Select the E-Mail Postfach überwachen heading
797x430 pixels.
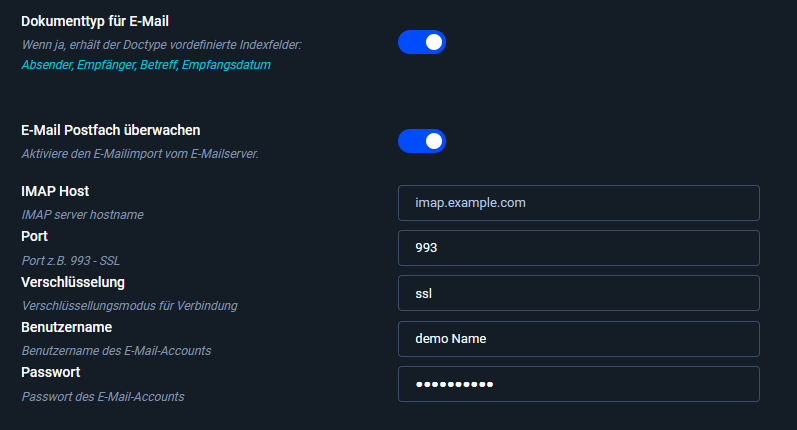111,130
